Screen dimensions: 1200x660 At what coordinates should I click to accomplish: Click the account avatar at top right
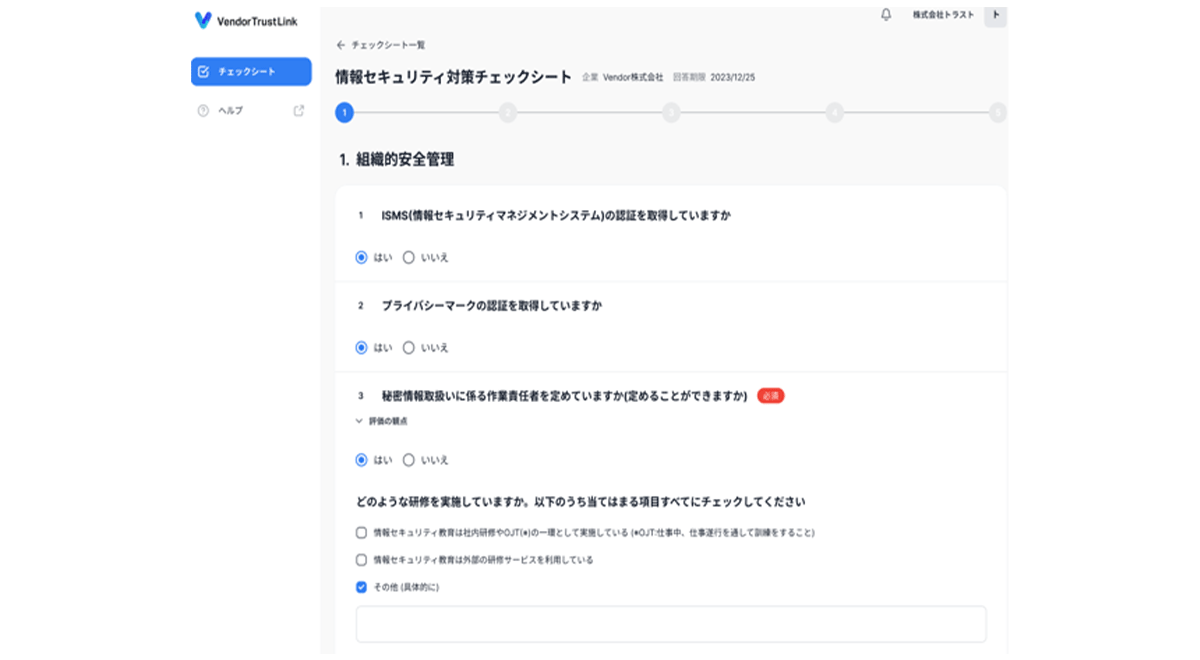coord(994,16)
